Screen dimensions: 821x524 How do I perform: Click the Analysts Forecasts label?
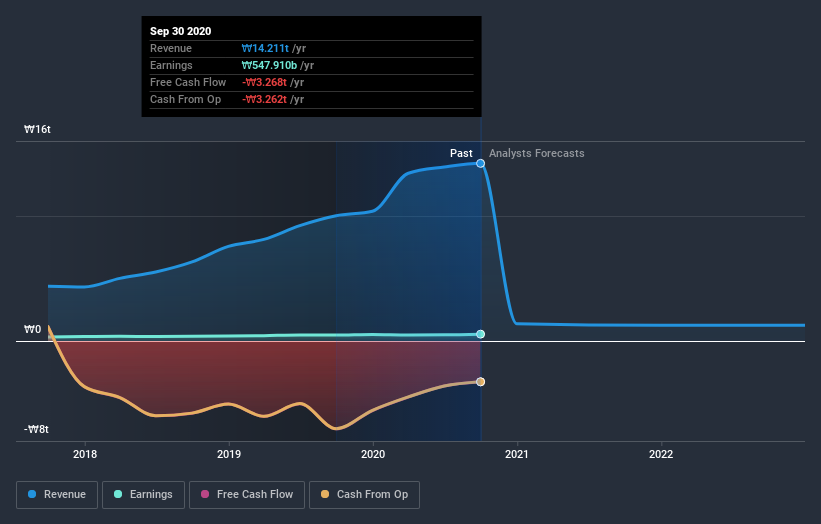[x=537, y=153]
